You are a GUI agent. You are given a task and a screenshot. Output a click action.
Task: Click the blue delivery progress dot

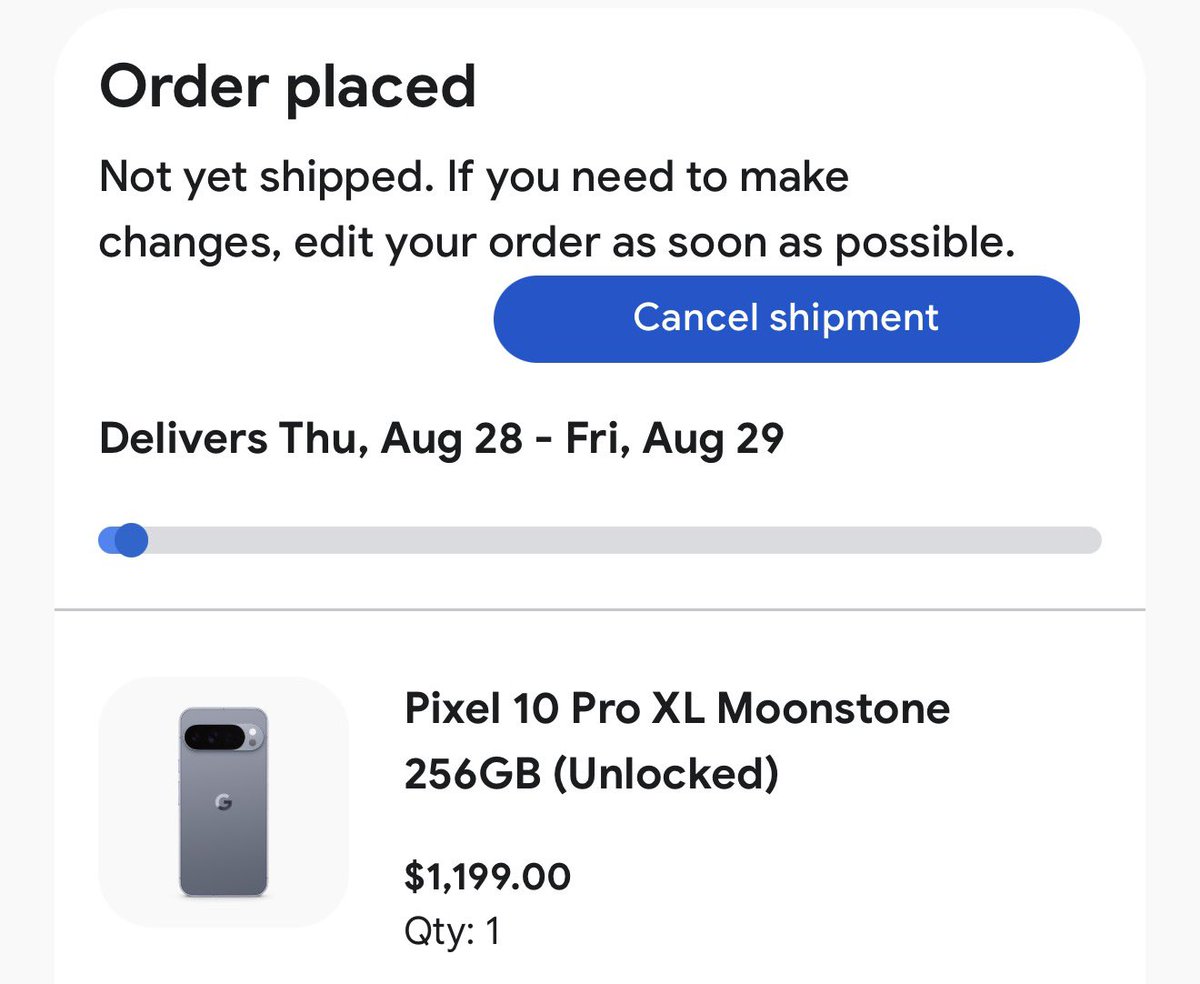click(130, 540)
